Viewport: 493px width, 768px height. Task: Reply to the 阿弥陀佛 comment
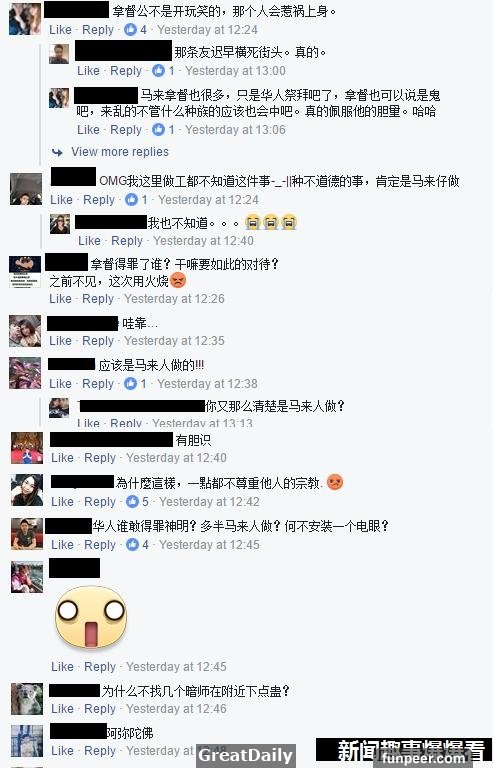pyautogui.click(x=100, y=751)
